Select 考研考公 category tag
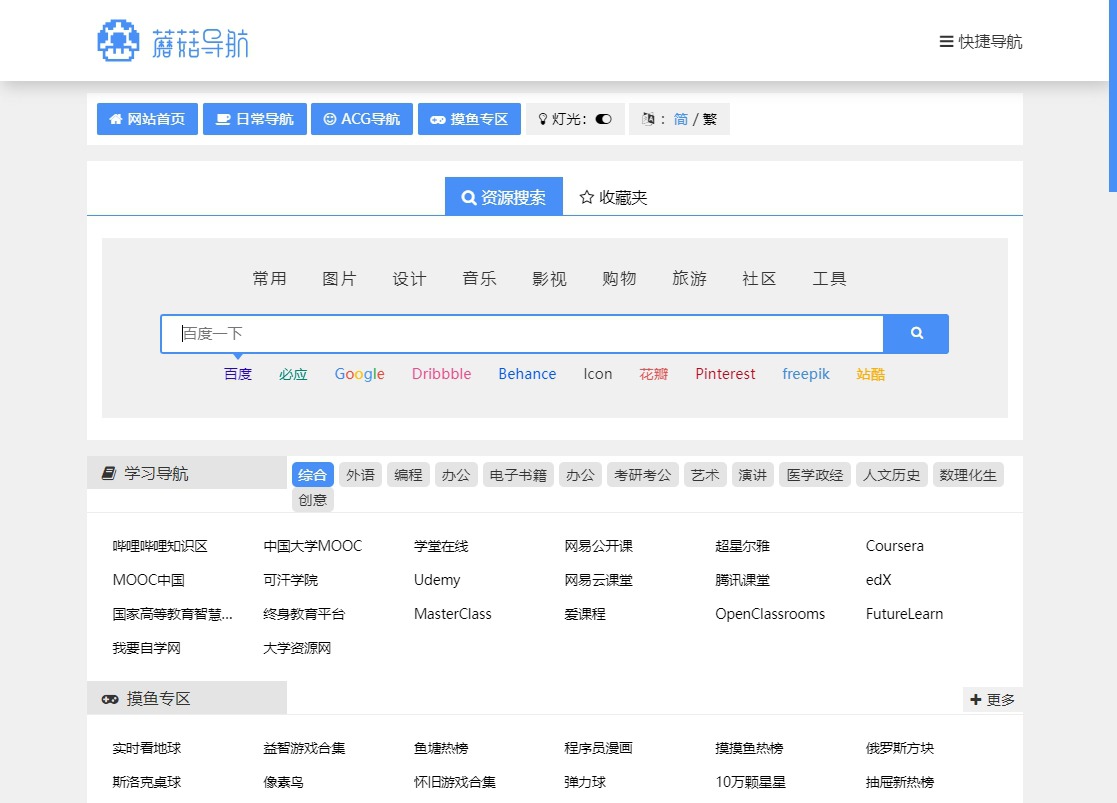The width and height of the screenshot is (1117, 803). tap(643, 475)
